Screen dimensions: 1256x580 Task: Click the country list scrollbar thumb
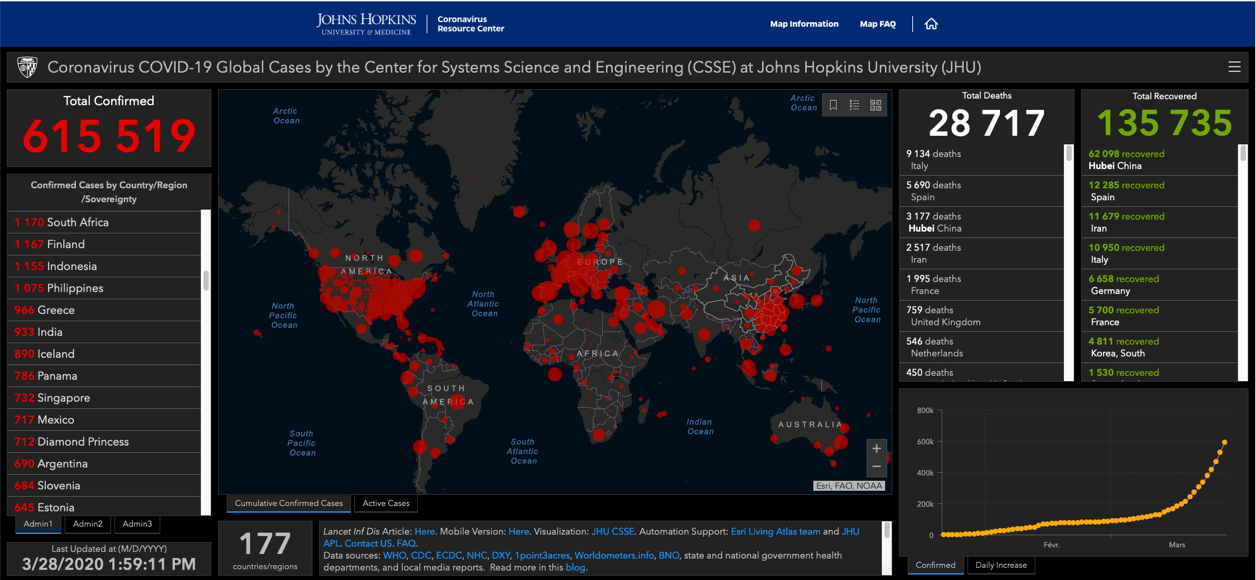pyautogui.click(x=206, y=280)
